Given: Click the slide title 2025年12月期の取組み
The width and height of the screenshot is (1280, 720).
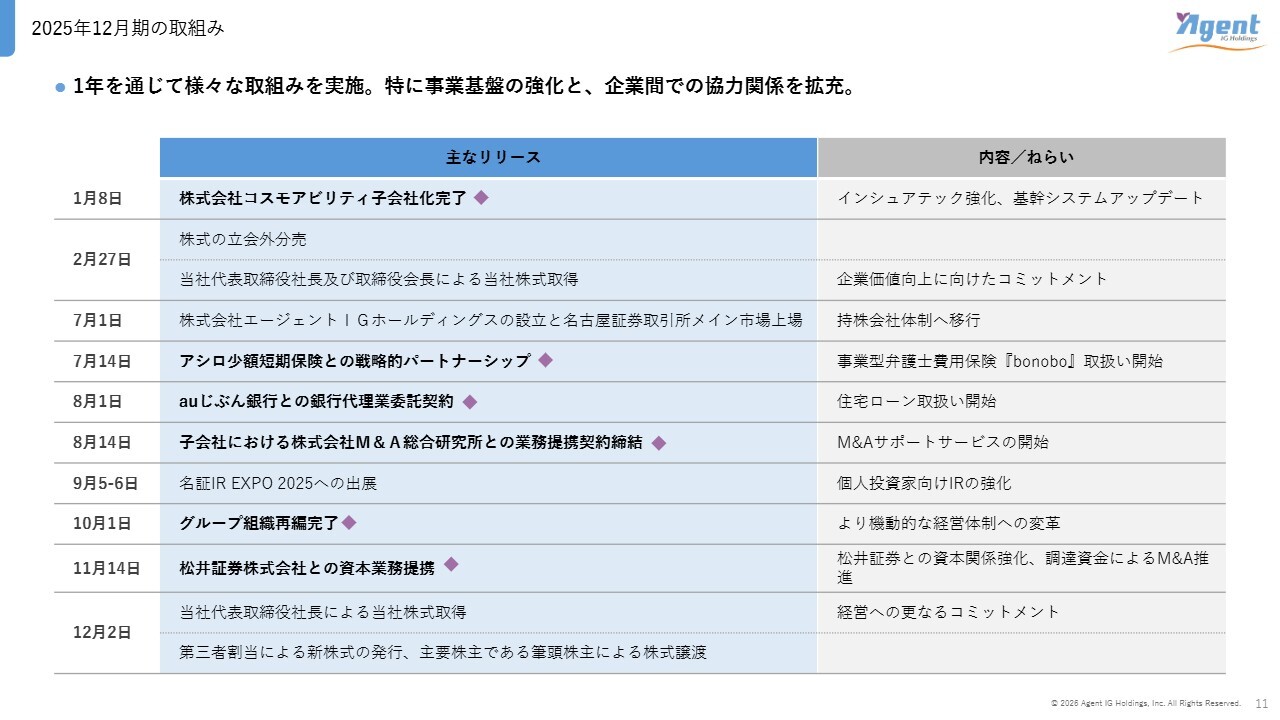Looking at the screenshot, I should tap(127, 28).
